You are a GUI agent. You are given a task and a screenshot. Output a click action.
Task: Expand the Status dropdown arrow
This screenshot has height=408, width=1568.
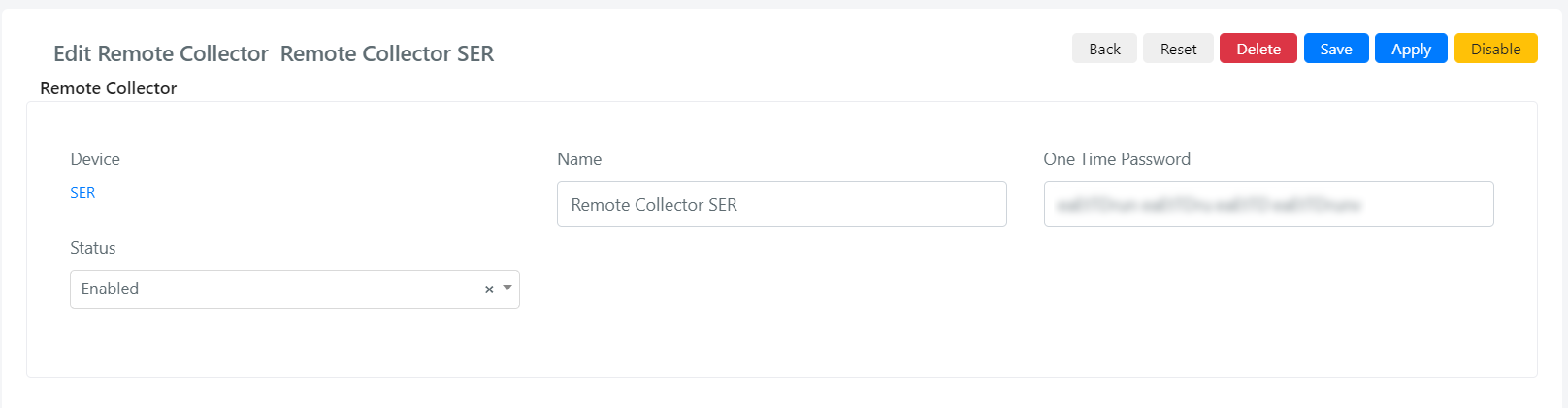(507, 288)
